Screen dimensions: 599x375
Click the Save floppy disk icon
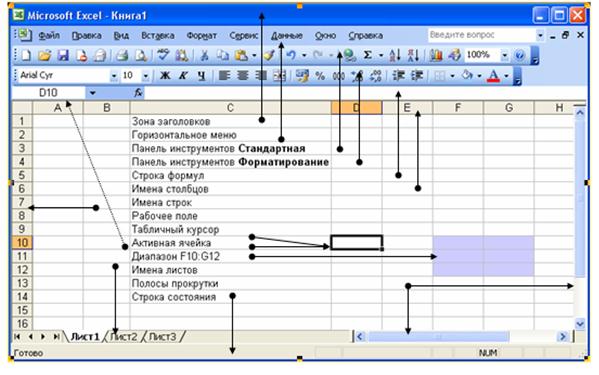(63, 56)
